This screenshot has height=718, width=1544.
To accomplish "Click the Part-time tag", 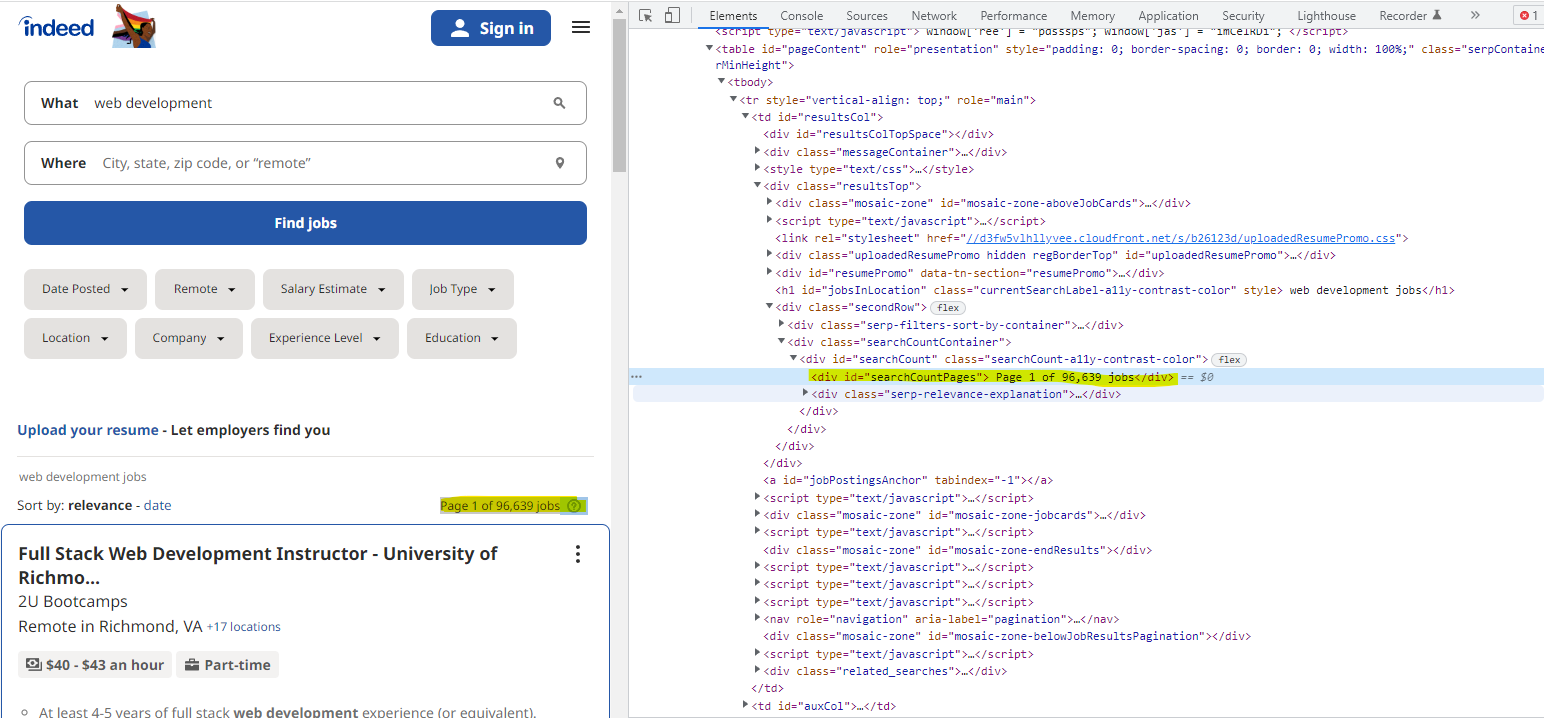I will pyautogui.click(x=227, y=665).
